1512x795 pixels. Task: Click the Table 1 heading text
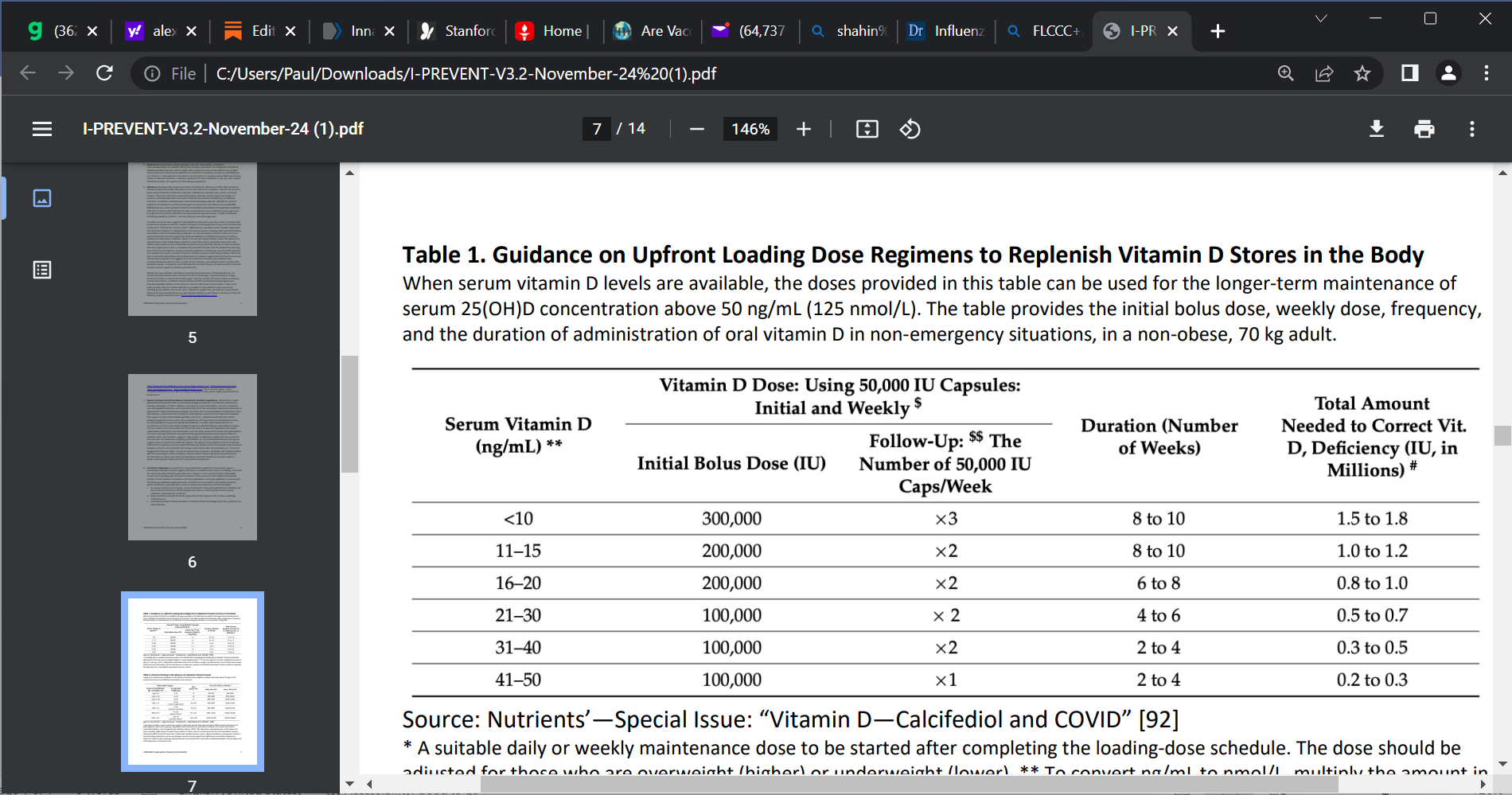pos(913,255)
